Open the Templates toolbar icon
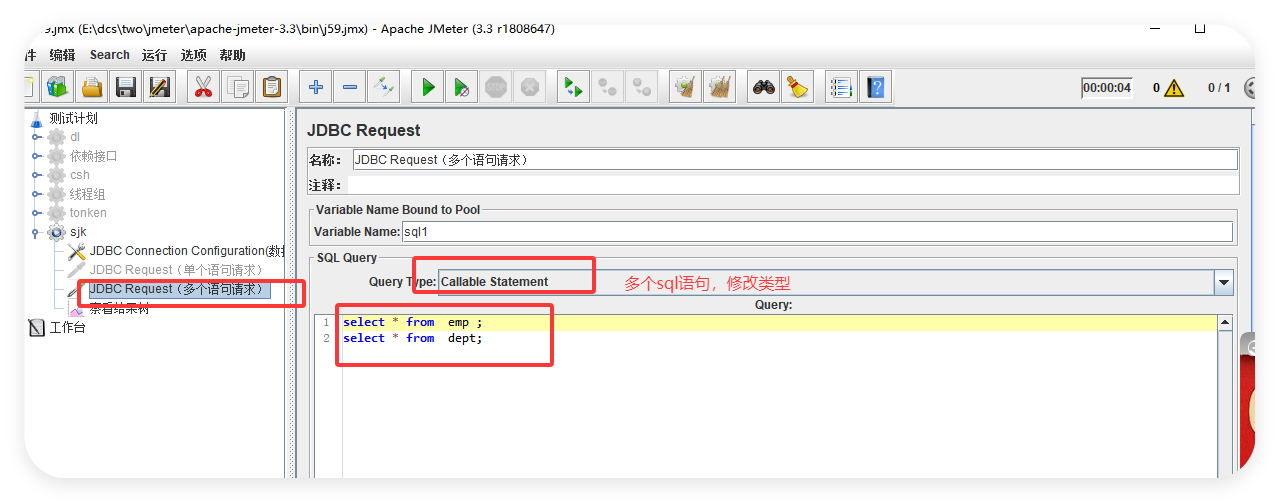Viewport: 1279px width, 502px height. [x=57, y=87]
